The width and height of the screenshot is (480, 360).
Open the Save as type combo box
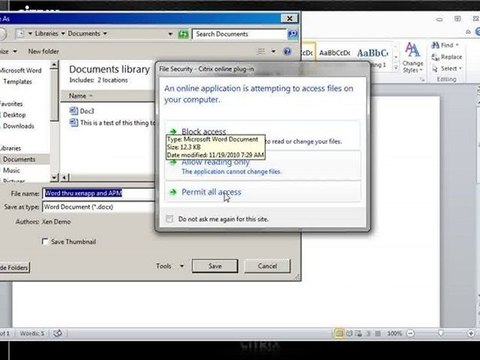tap(99, 207)
